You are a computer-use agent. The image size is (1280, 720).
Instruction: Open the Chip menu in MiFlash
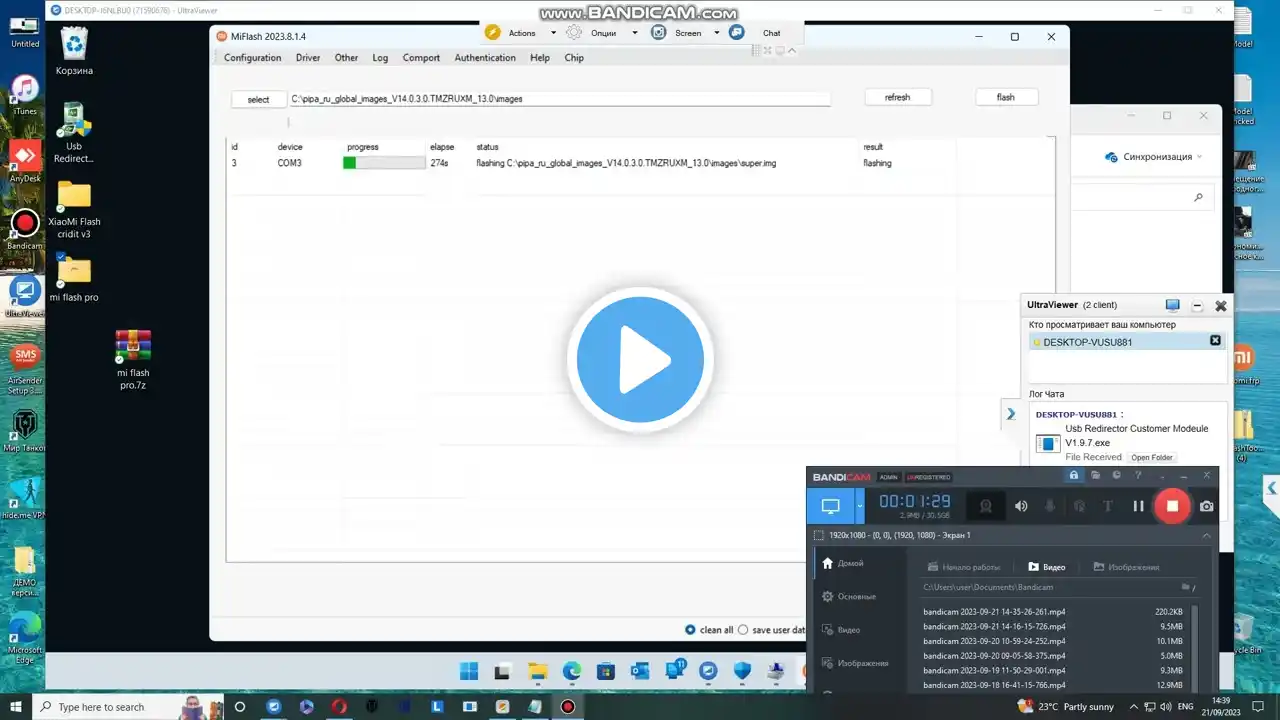[574, 58]
